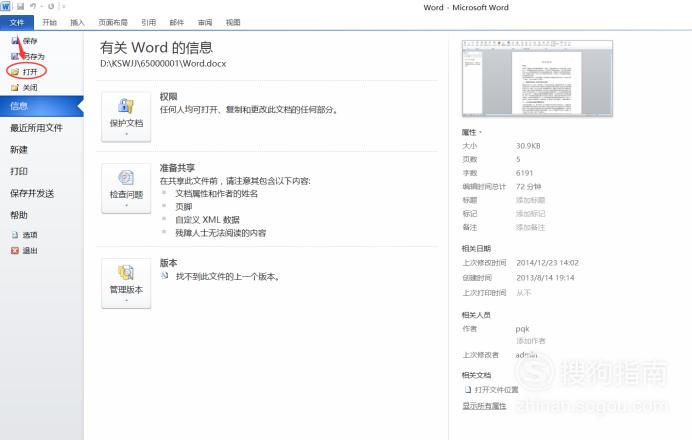692x440 pixels.
Task: Click the creation date 2013/8/14 19:14
Action: pos(545,278)
